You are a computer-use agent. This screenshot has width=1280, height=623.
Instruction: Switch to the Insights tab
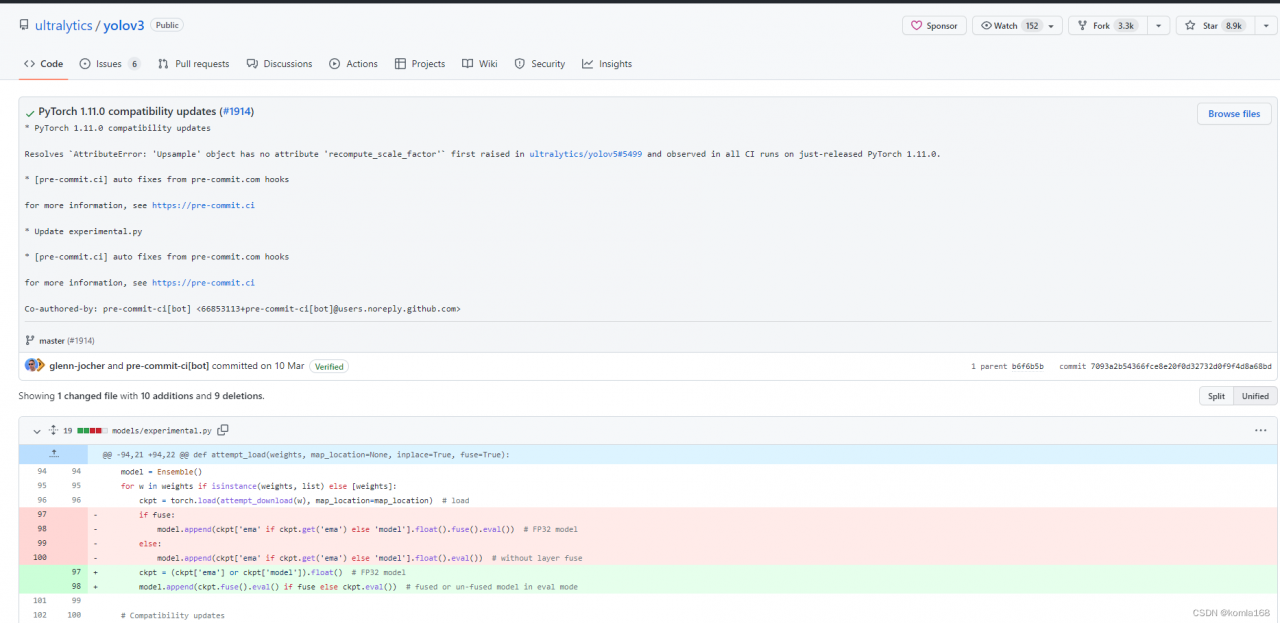pyautogui.click(x=607, y=64)
